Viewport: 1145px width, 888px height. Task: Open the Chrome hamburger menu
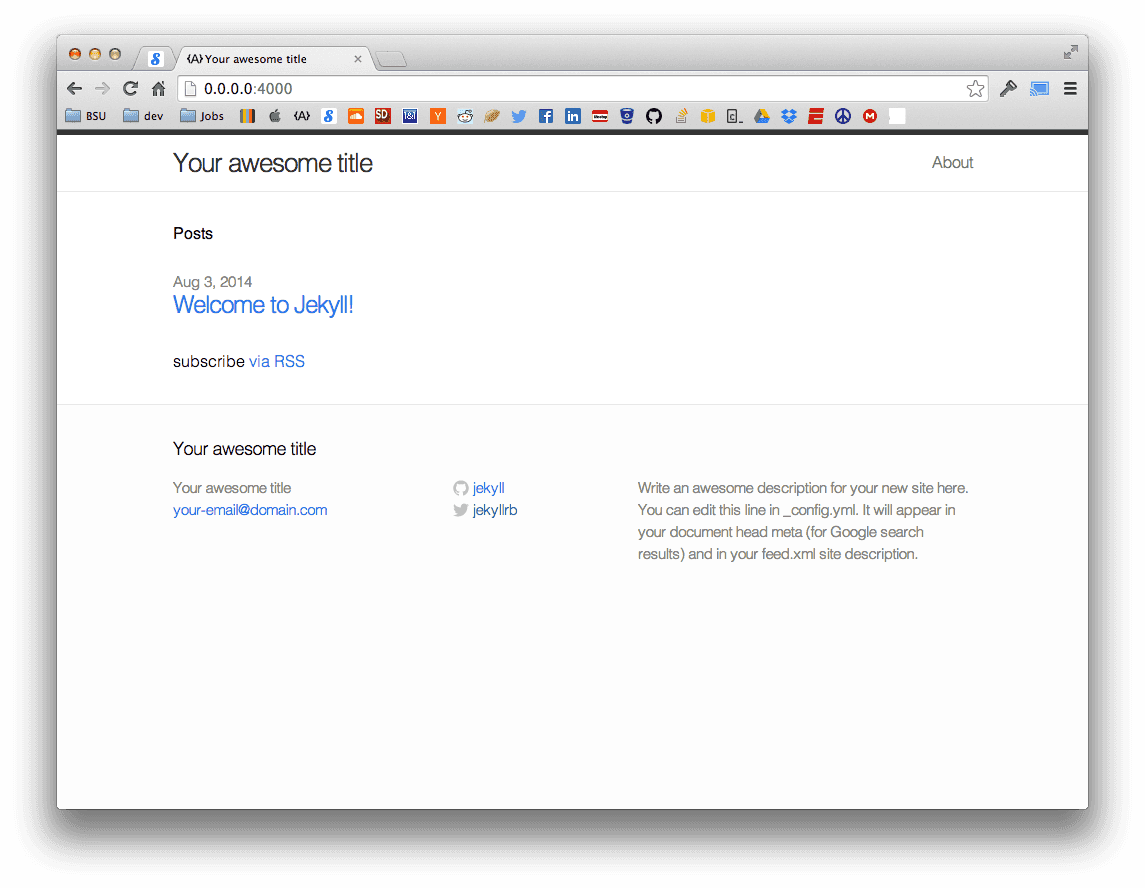coord(1070,89)
